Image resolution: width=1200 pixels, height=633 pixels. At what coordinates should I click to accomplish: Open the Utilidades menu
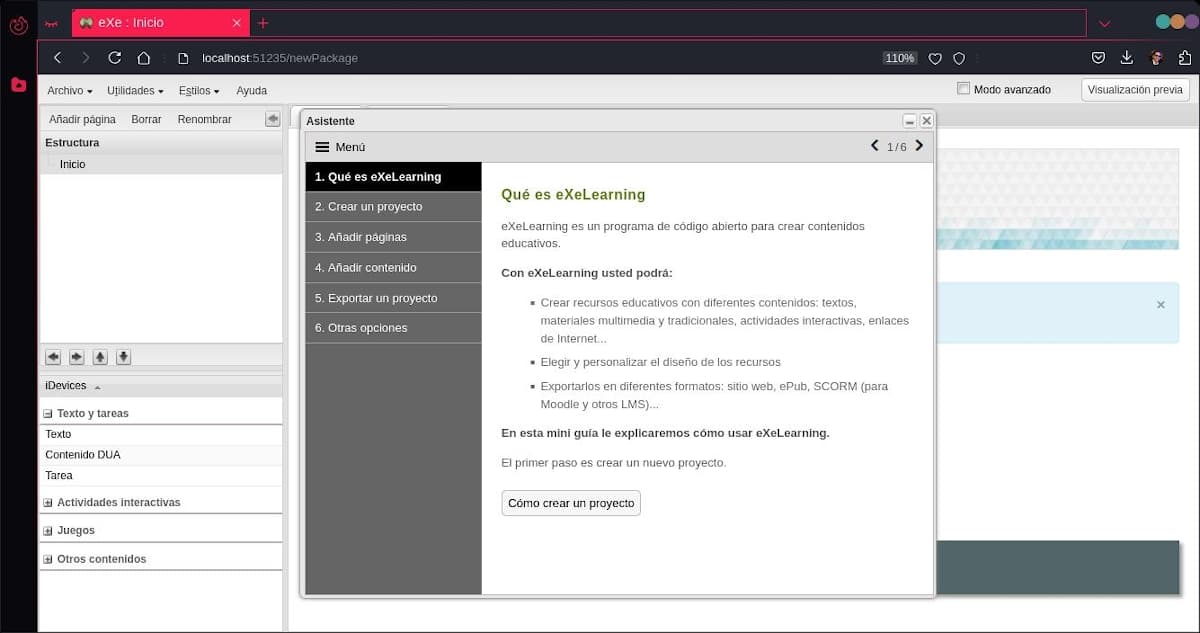(x=135, y=91)
